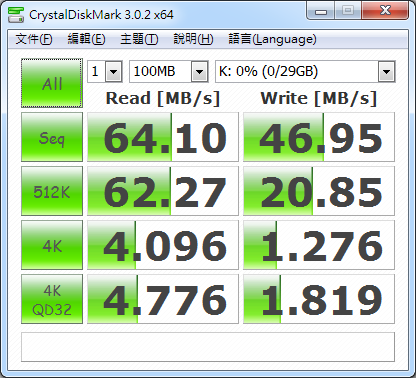Open the 文件(F) menu
The image size is (416, 378).
34,39
